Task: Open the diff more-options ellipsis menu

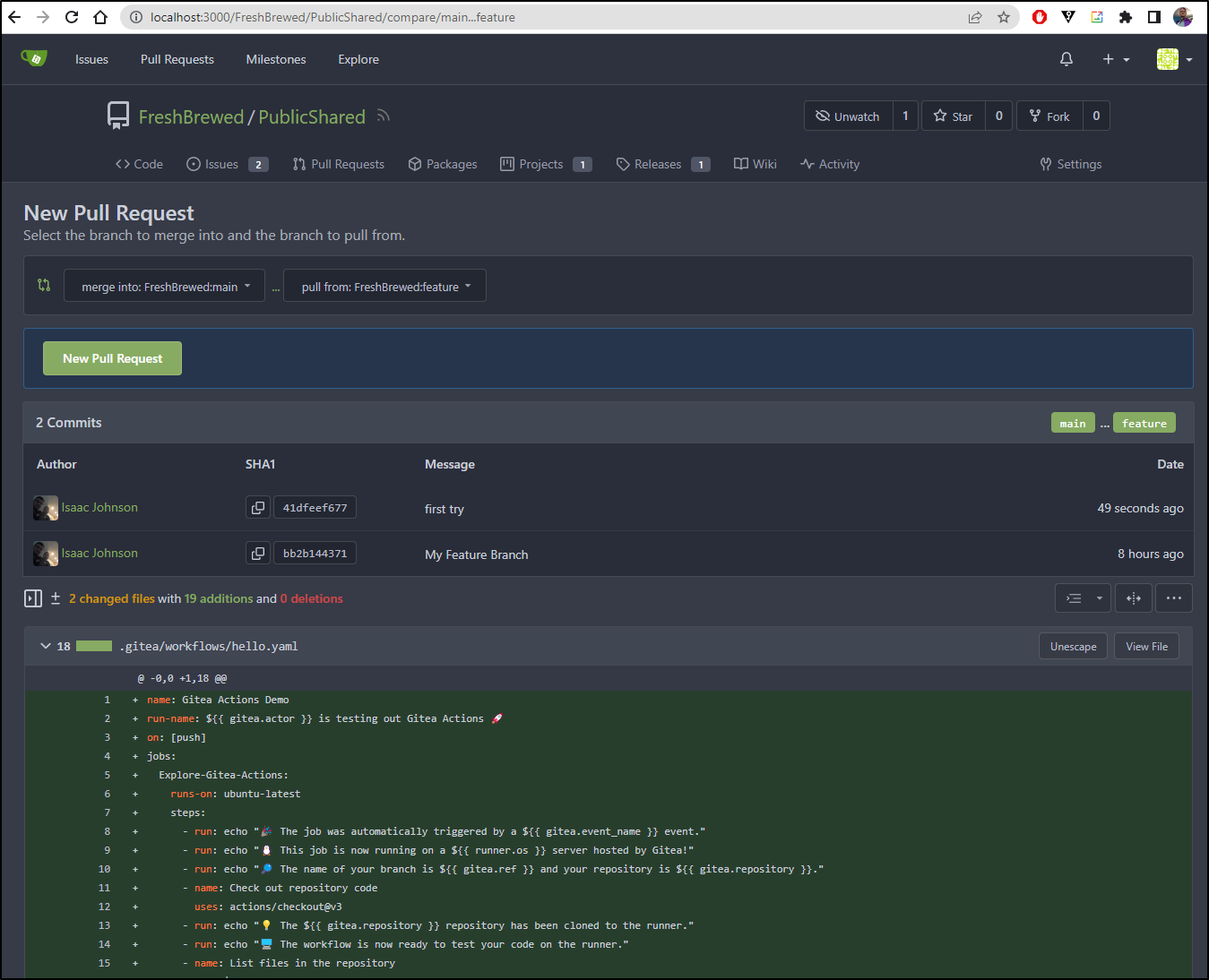Action: click(x=1174, y=597)
